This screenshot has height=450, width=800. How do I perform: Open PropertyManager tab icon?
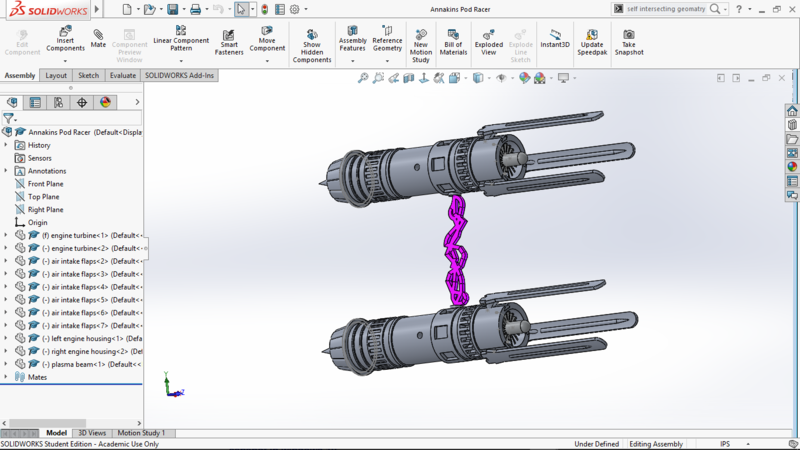click(x=35, y=103)
